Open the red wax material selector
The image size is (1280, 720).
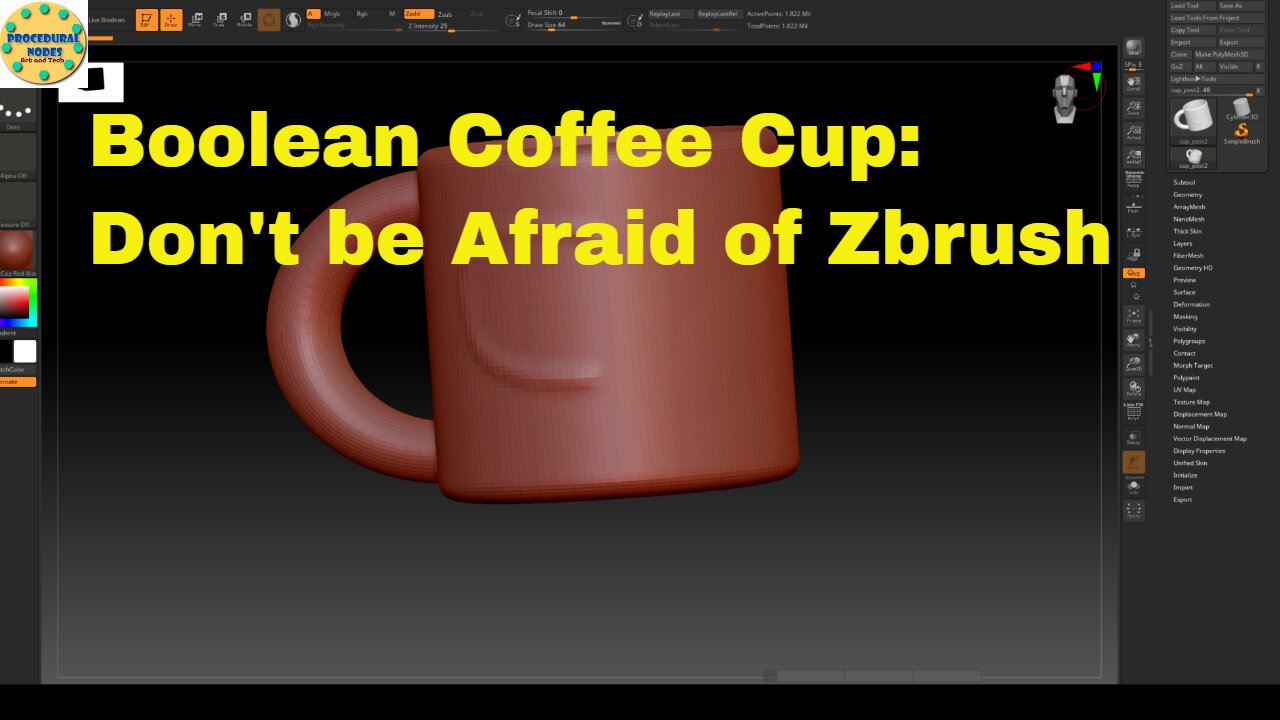[17, 253]
